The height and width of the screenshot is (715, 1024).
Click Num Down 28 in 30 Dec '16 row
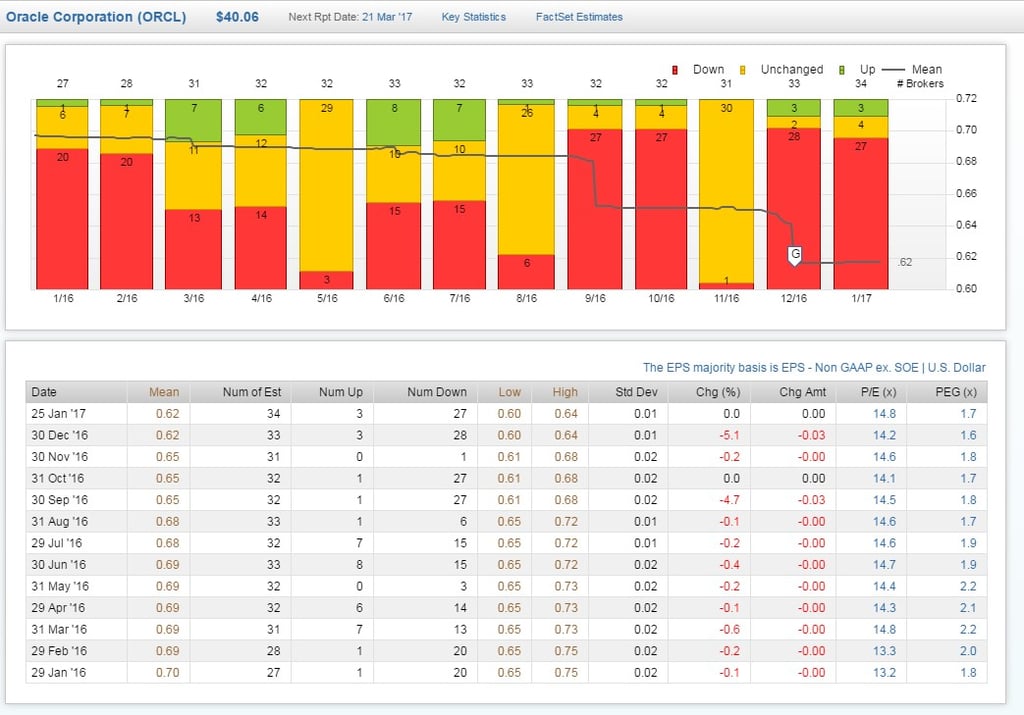pos(460,435)
